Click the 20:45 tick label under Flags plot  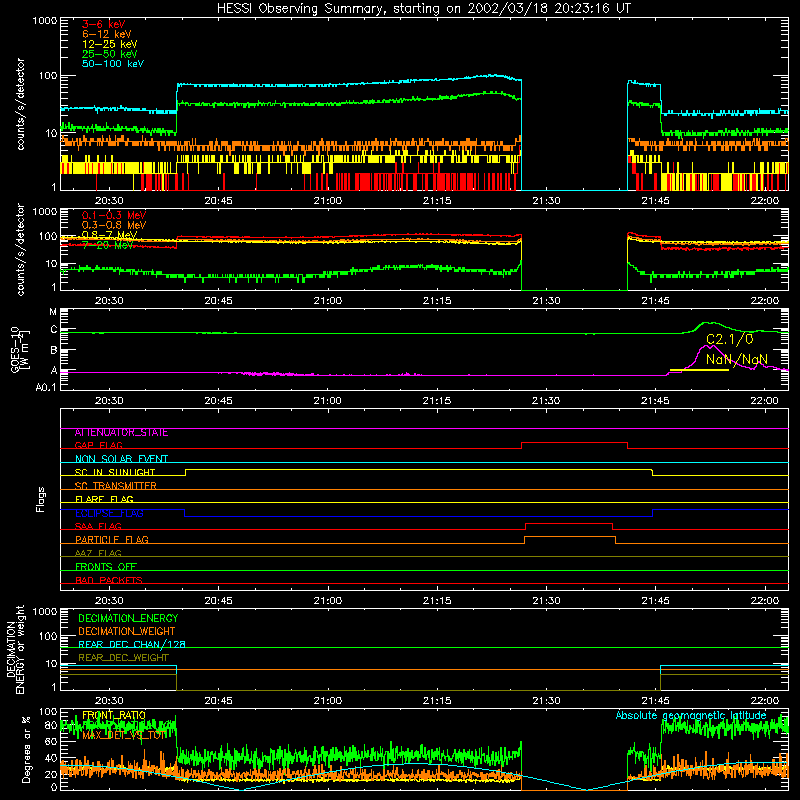pos(218,601)
